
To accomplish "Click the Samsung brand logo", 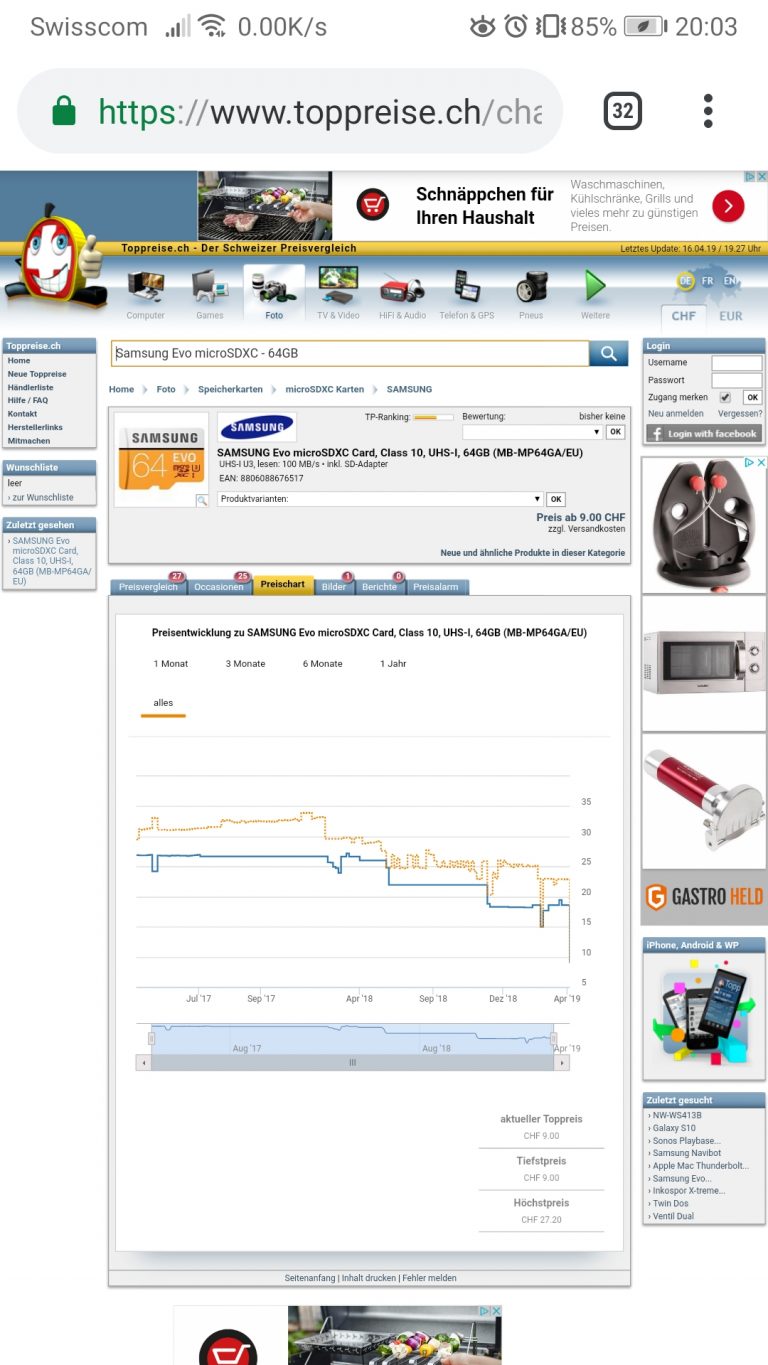I will [x=257, y=428].
